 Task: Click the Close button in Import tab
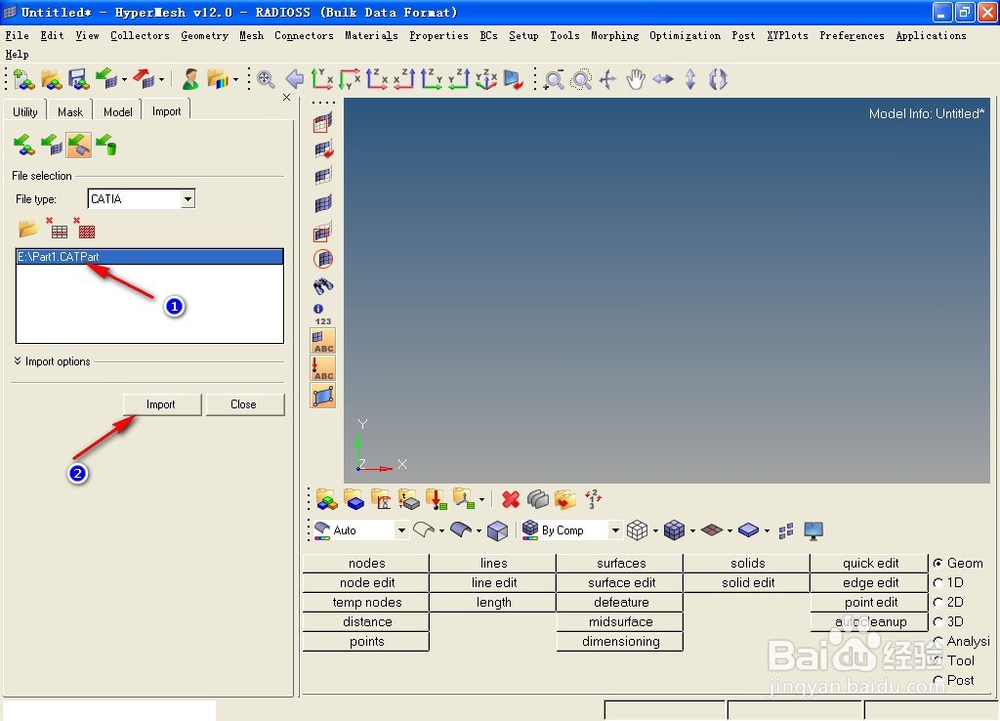click(x=244, y=404)
